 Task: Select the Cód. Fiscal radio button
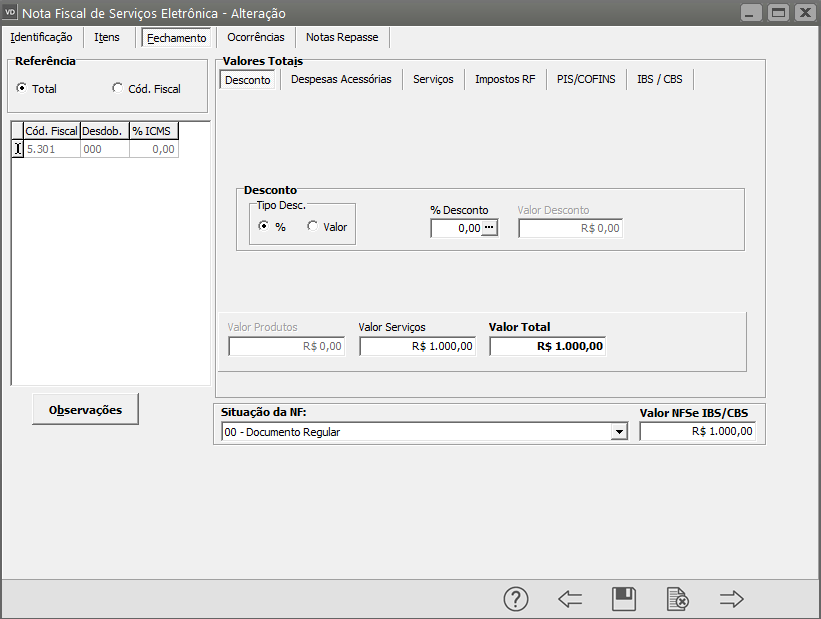(118, 88)
